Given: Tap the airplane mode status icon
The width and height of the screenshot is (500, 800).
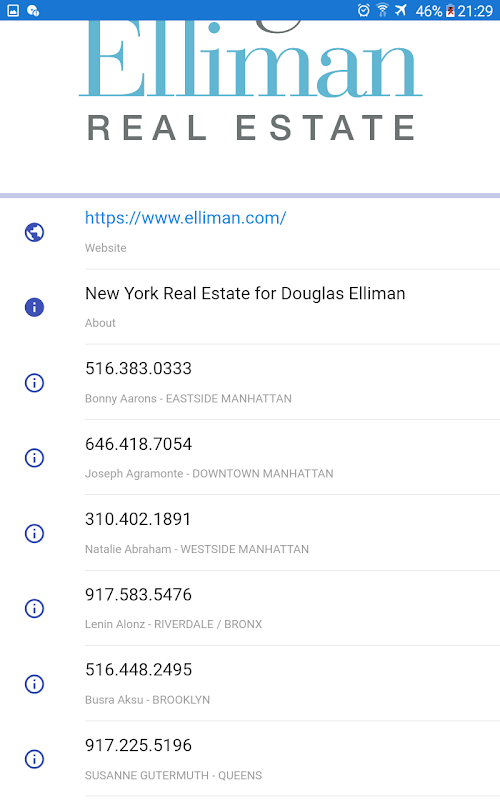Looking at the screenshot, I should pos(401,10).
